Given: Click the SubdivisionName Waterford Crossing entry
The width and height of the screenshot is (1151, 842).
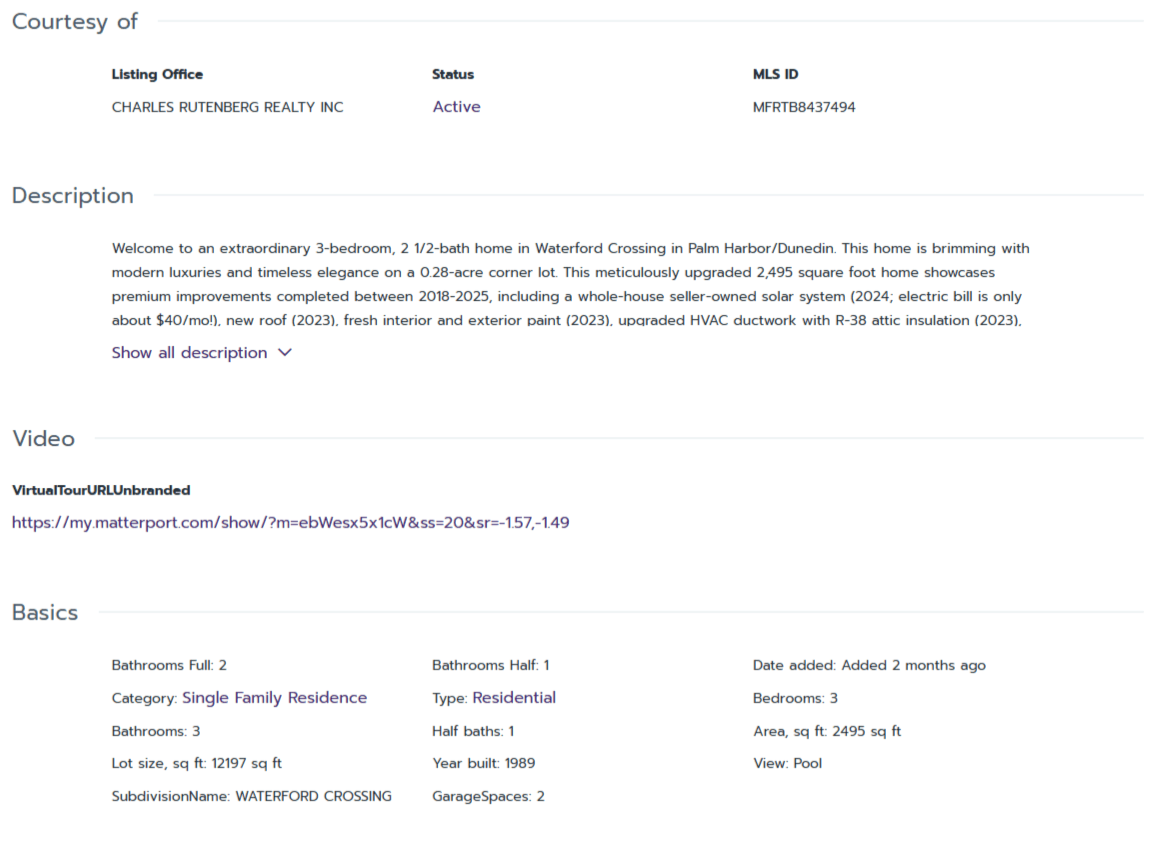Looking at the screenshot, I should 252,797.
